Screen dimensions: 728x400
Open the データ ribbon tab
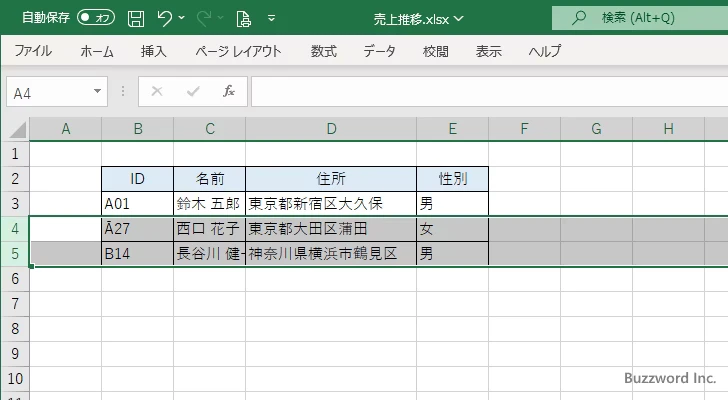(x=379, y=51)
